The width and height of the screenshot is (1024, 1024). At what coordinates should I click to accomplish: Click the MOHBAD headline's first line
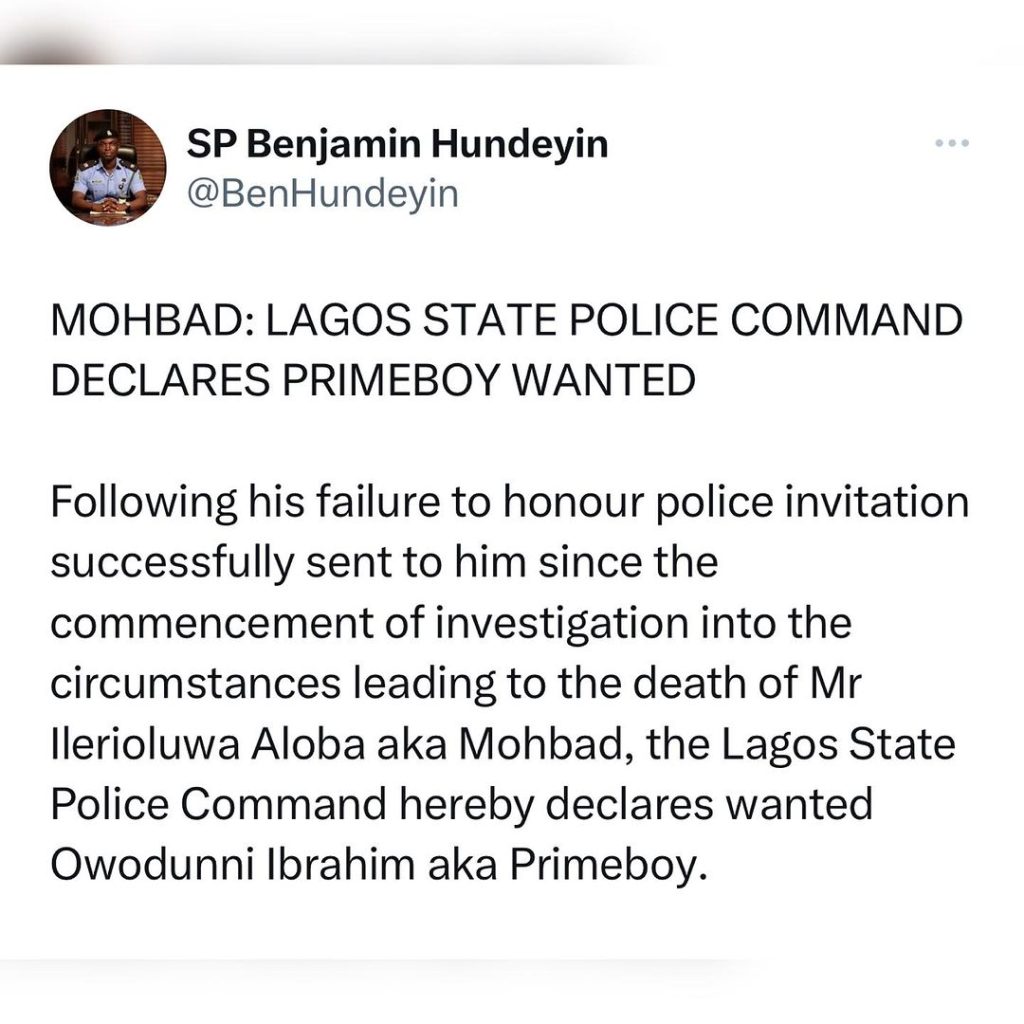pyautogui.click(x=507, y=320)
